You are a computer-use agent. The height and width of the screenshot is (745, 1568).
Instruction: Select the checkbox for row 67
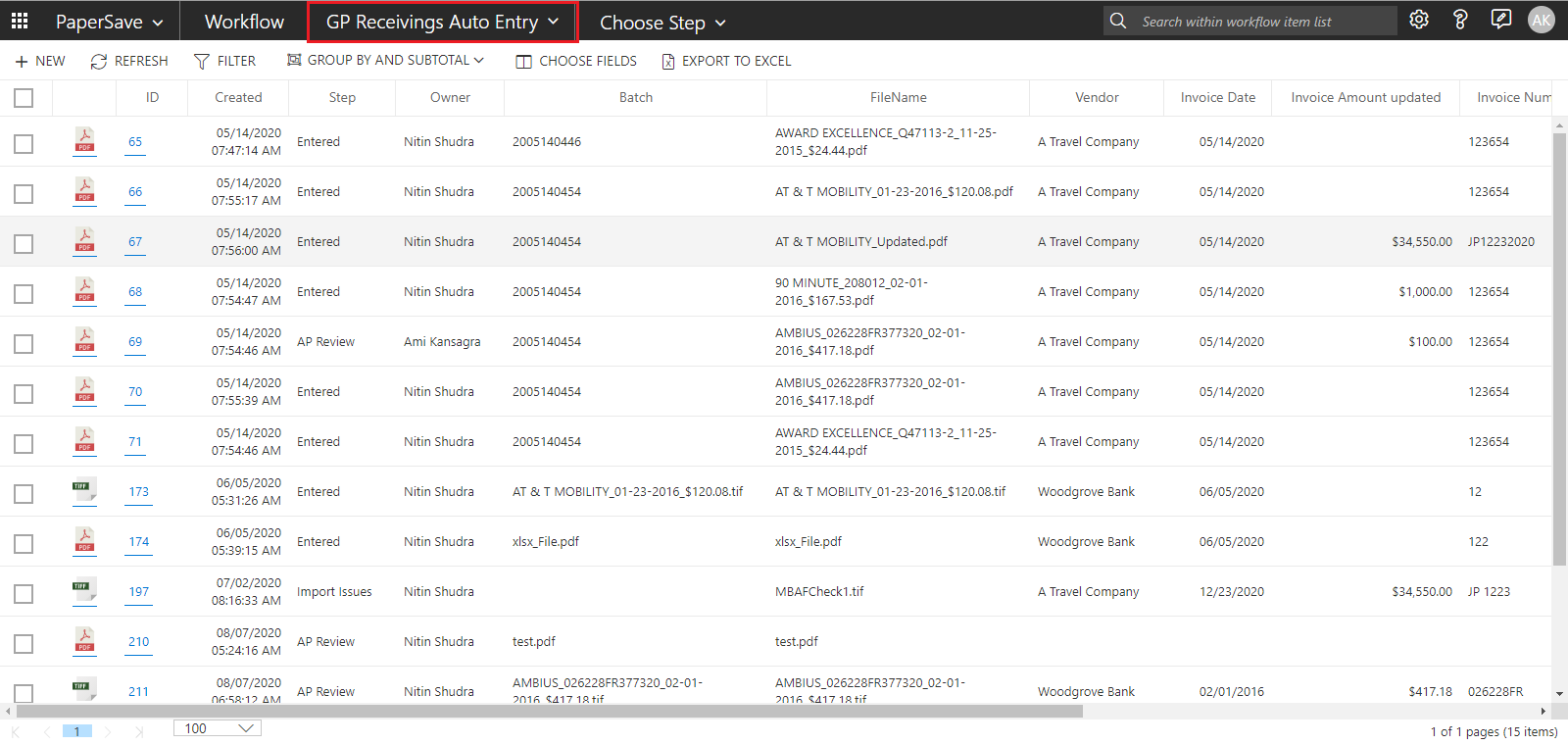click(x=24, y=243)
